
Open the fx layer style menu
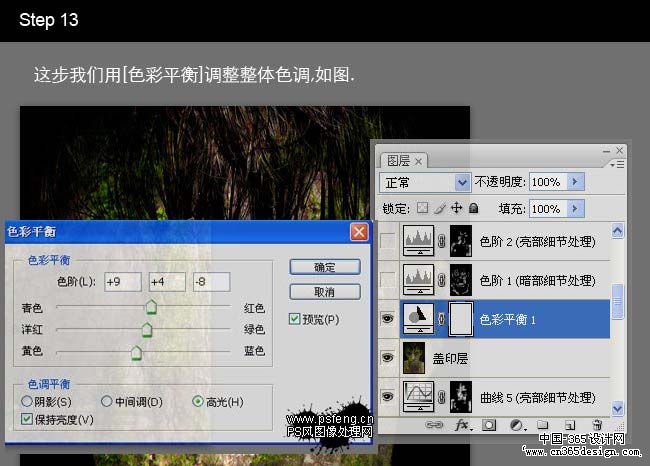pos(463,425)
